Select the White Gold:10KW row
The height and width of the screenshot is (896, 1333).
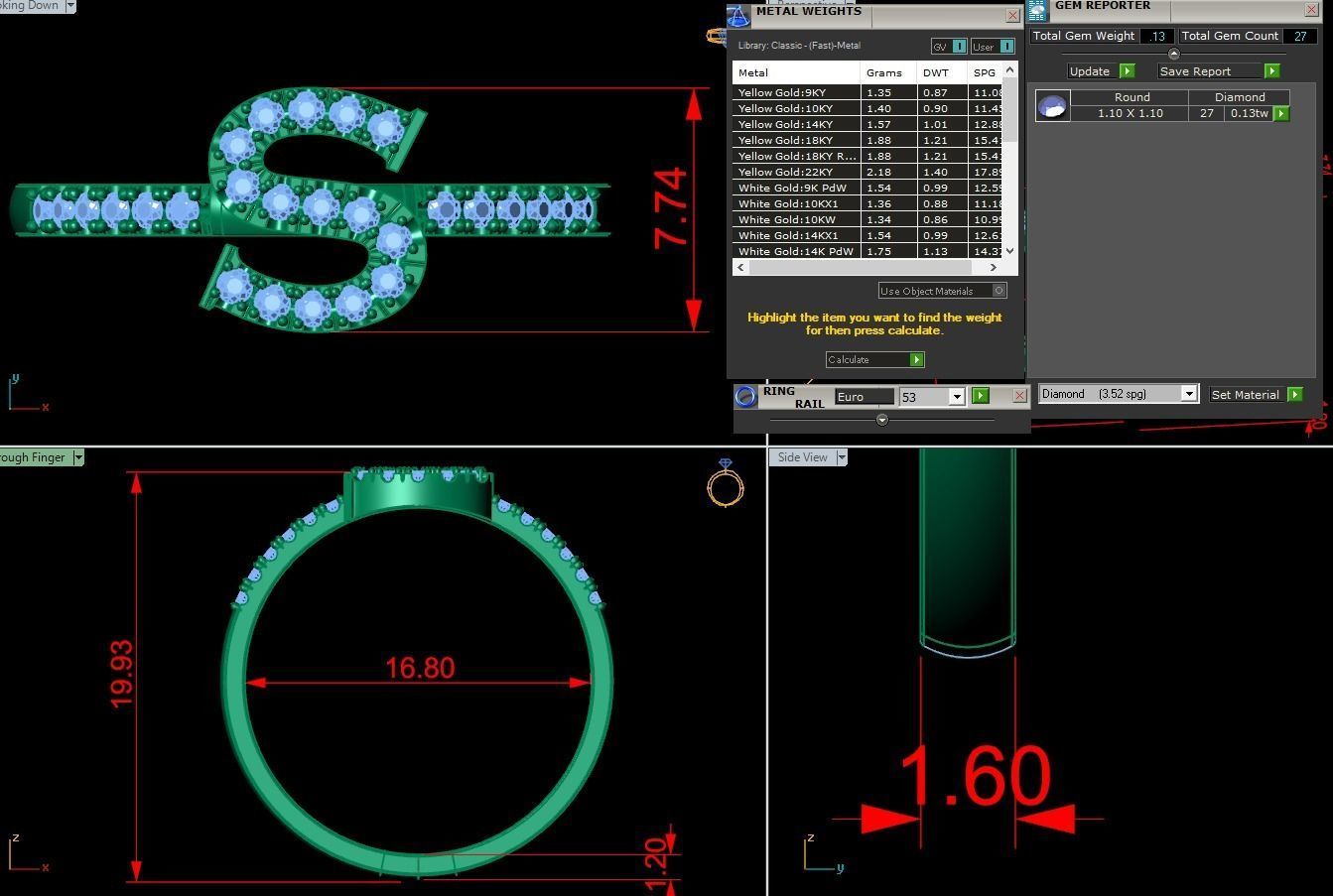[868, 219]
